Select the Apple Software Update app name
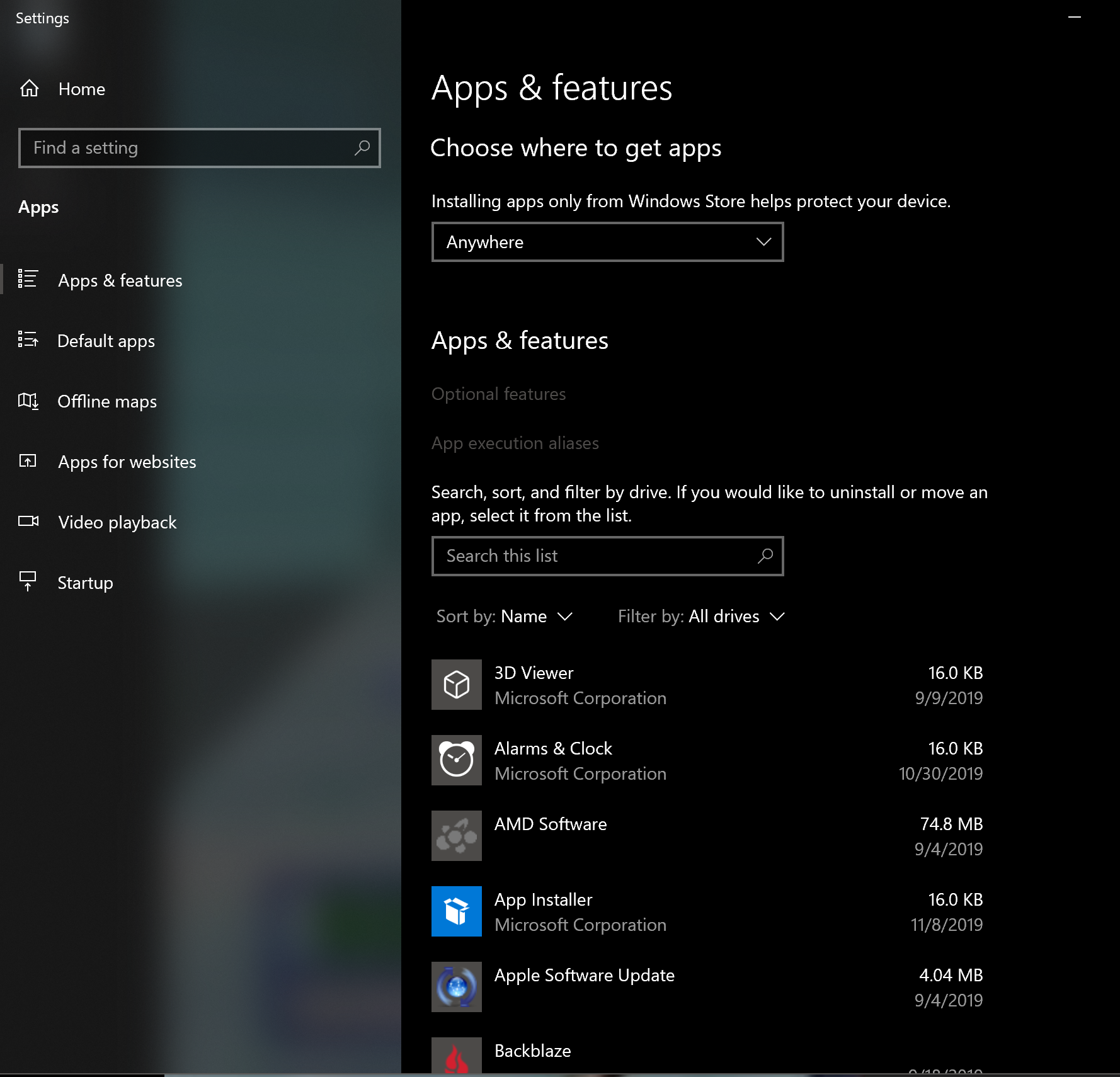The height and width of the screenshot is (1077, 1120). (x=585, y=975)
